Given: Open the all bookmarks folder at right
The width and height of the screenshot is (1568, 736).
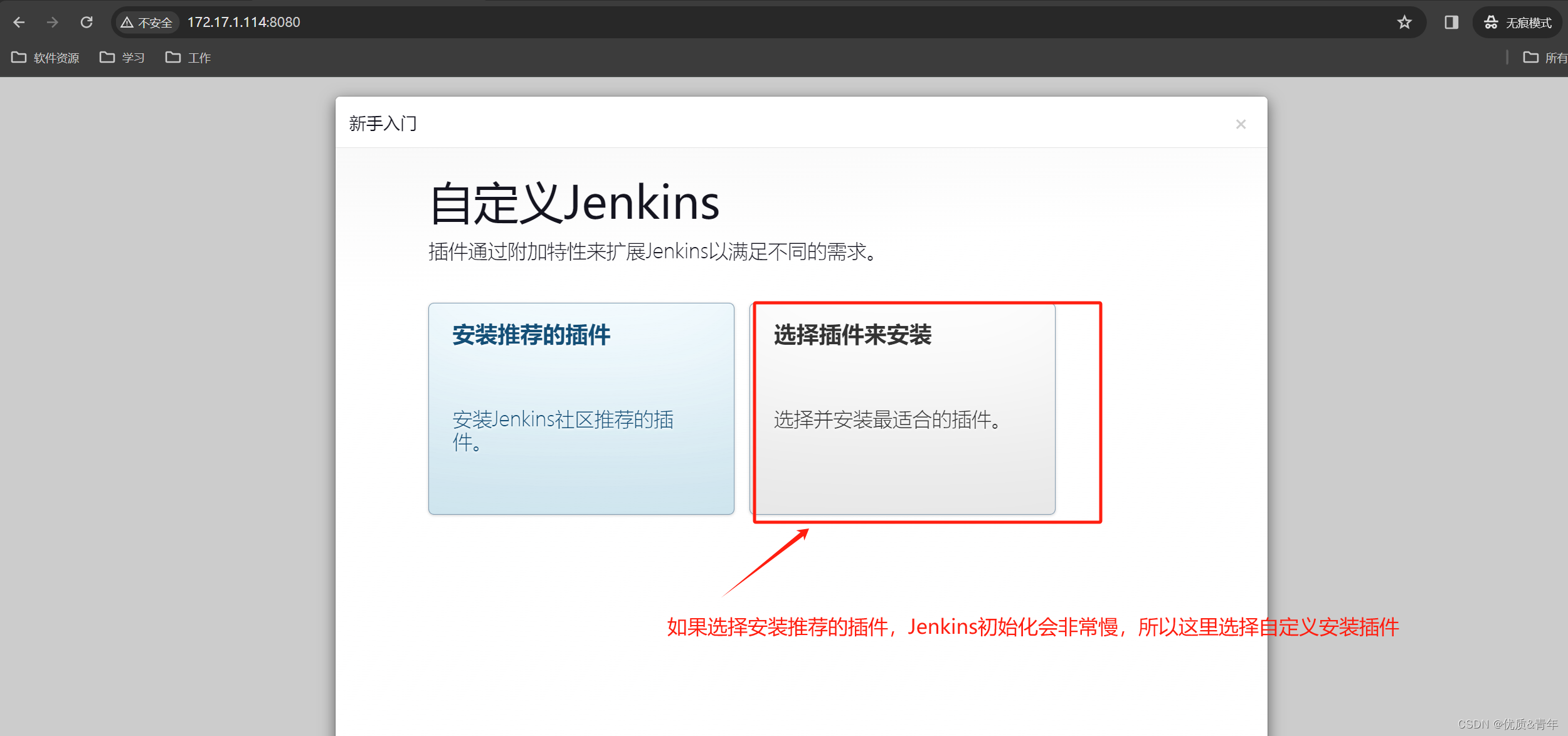Looking at the screenshot, I should [x=1545, y=58].
